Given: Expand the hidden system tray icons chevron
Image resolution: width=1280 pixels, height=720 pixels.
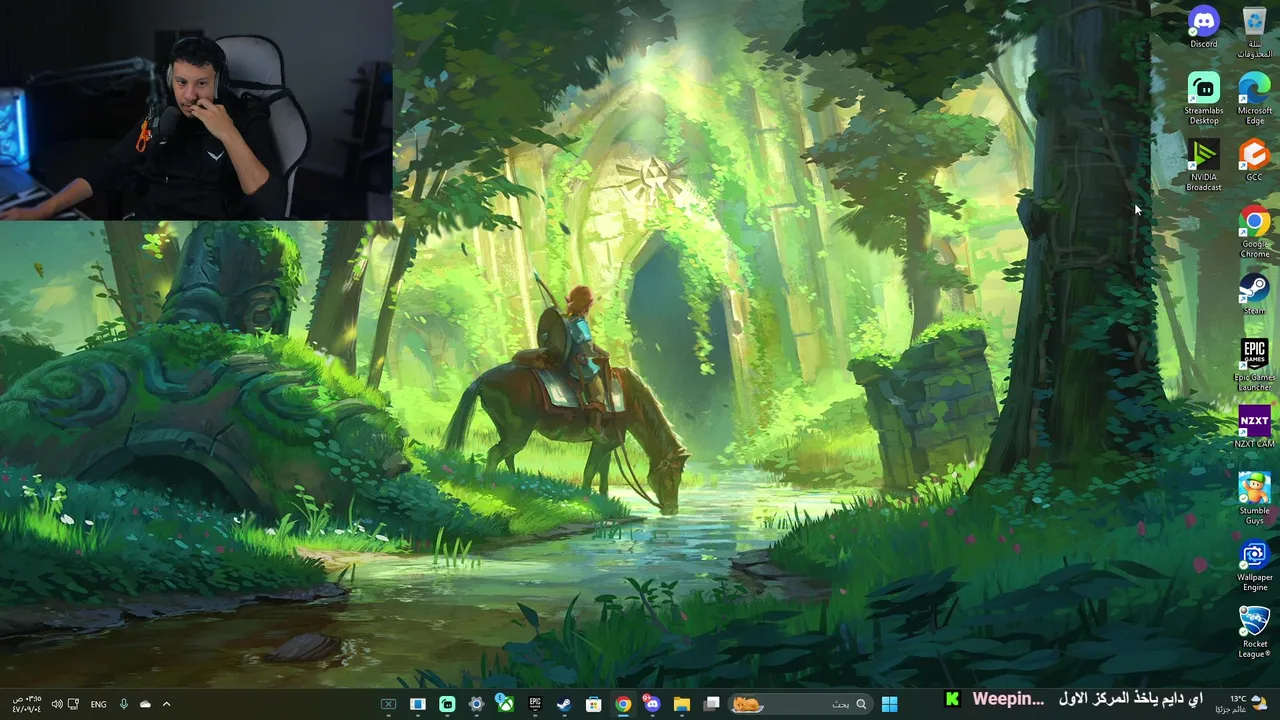Looking at the screenshot, I should tap(166, 704).
